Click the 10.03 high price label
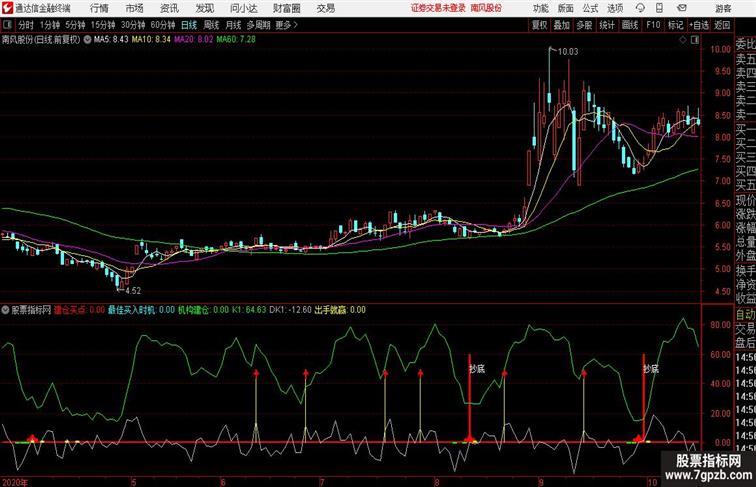The height and width of the screenshot is (487, 756). click(568, 52)
